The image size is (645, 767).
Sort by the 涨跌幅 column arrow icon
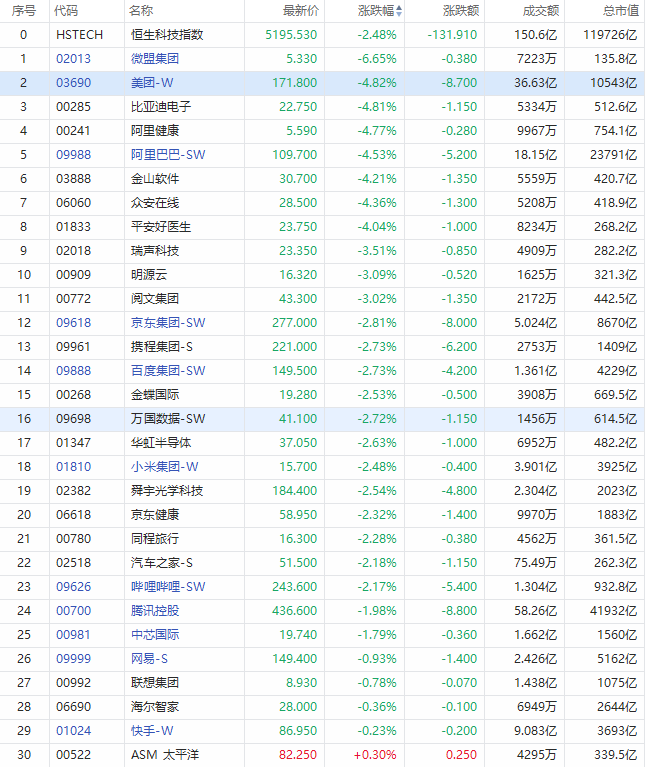[399, 11]
